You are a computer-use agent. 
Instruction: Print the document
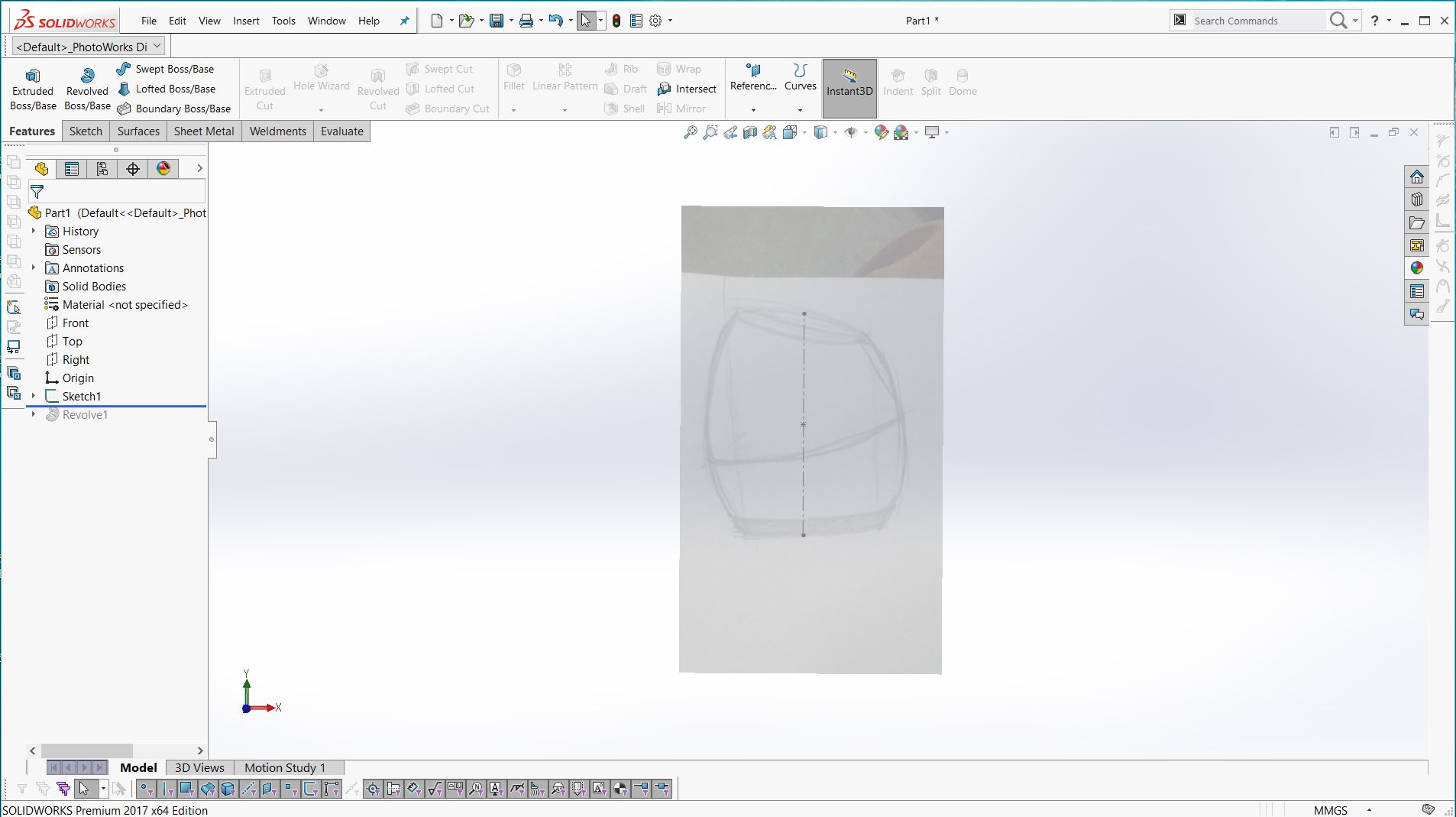[526, 21]
